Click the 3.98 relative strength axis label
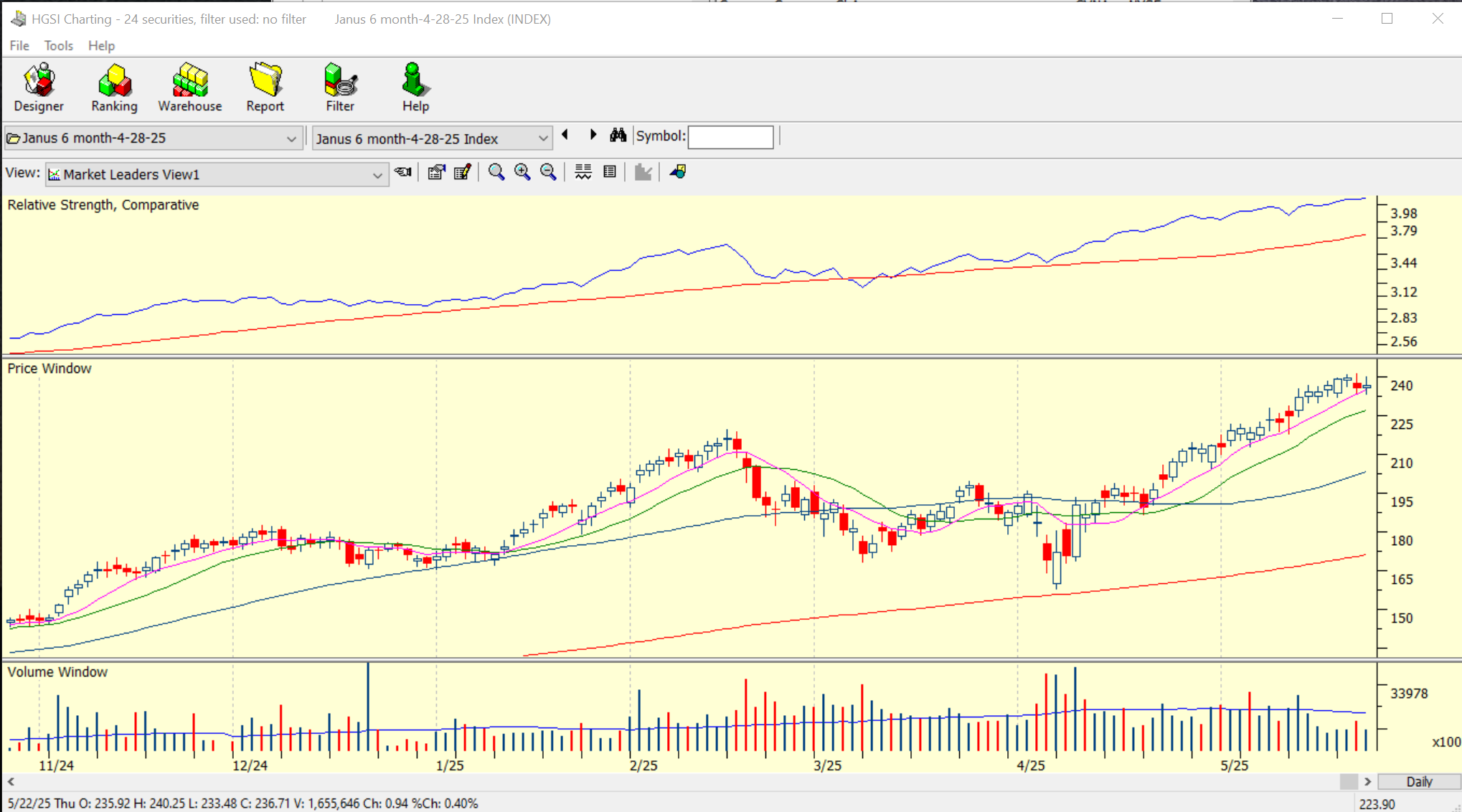 [1404, 213]
